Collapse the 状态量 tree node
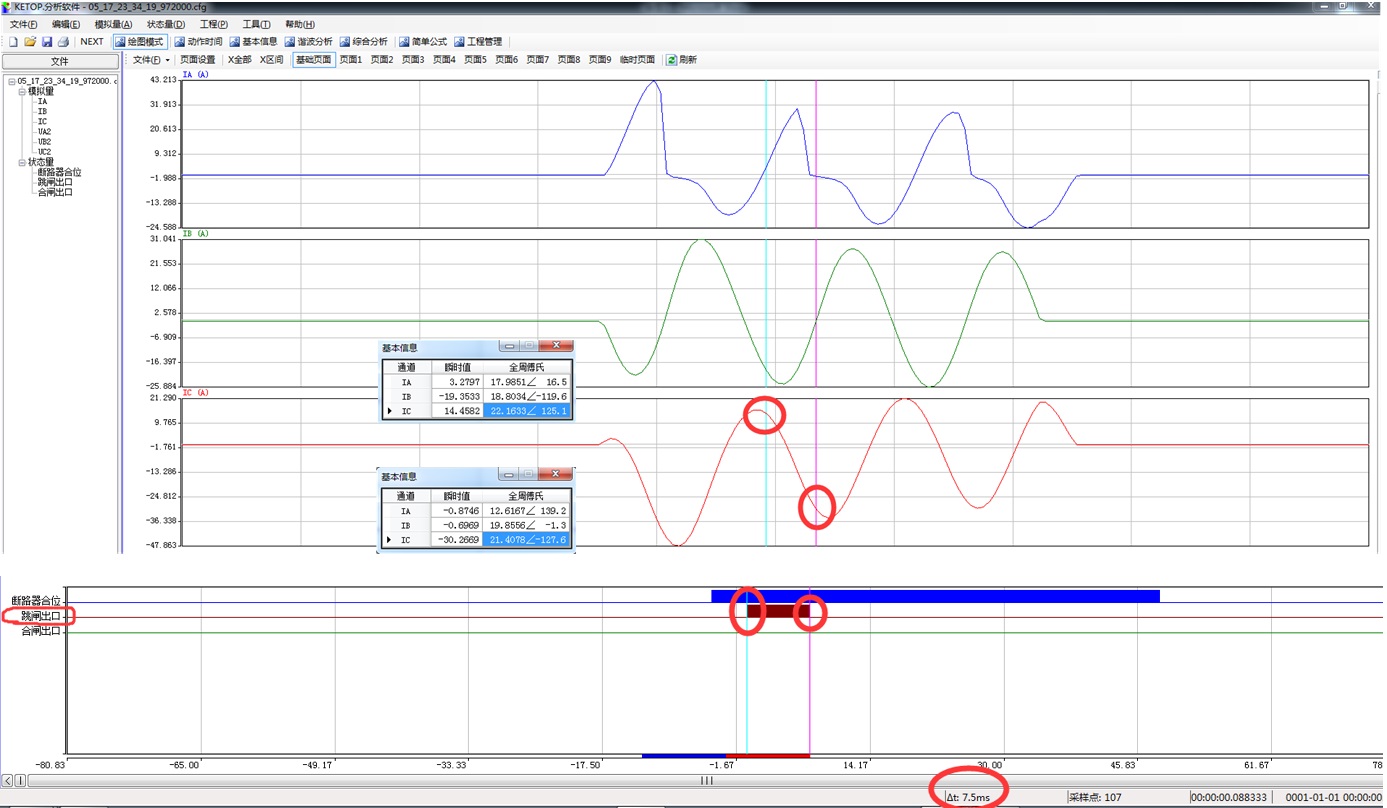The image size is (1387, 808). click(x=22, y=162)
